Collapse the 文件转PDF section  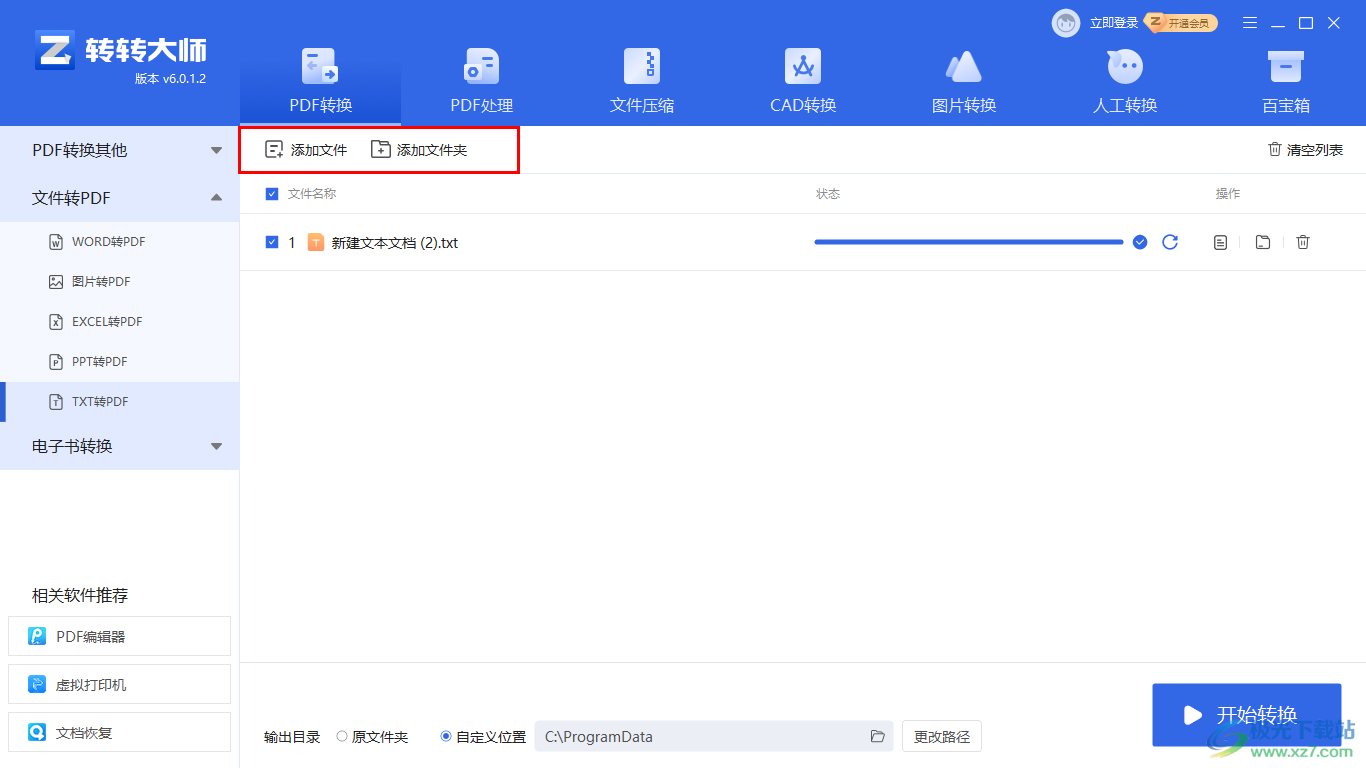120,198
